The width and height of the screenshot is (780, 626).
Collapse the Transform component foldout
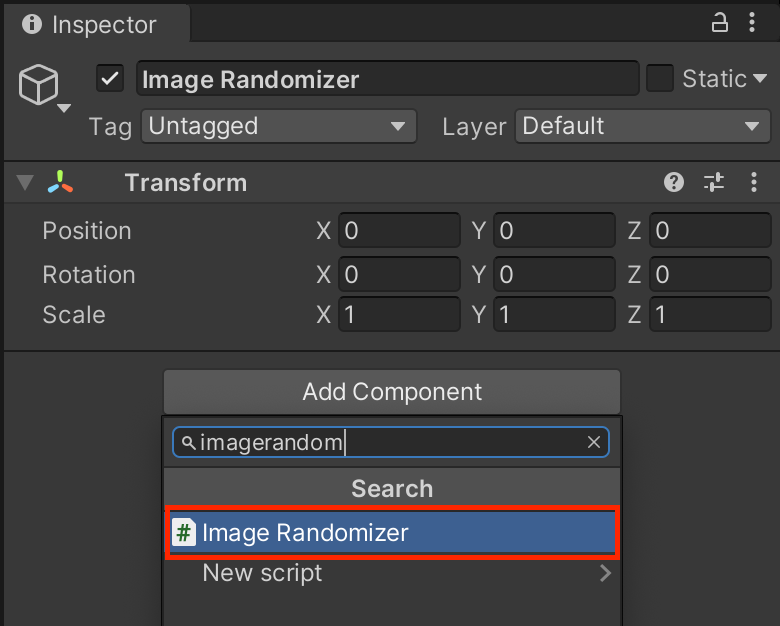[x=25, y=183]
